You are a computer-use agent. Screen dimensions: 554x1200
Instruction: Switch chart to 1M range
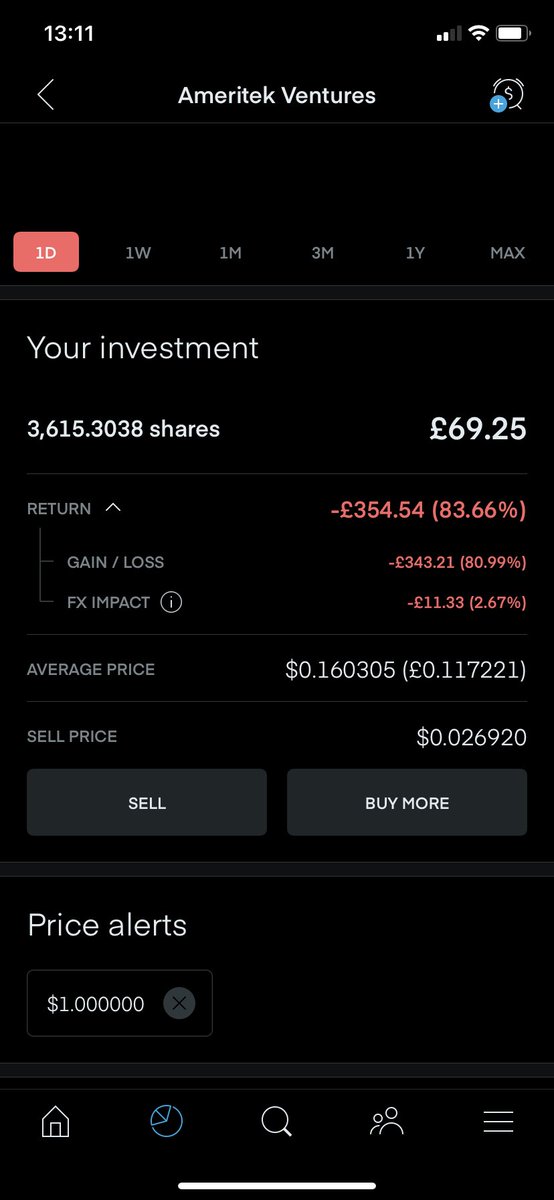coord(230,253)
